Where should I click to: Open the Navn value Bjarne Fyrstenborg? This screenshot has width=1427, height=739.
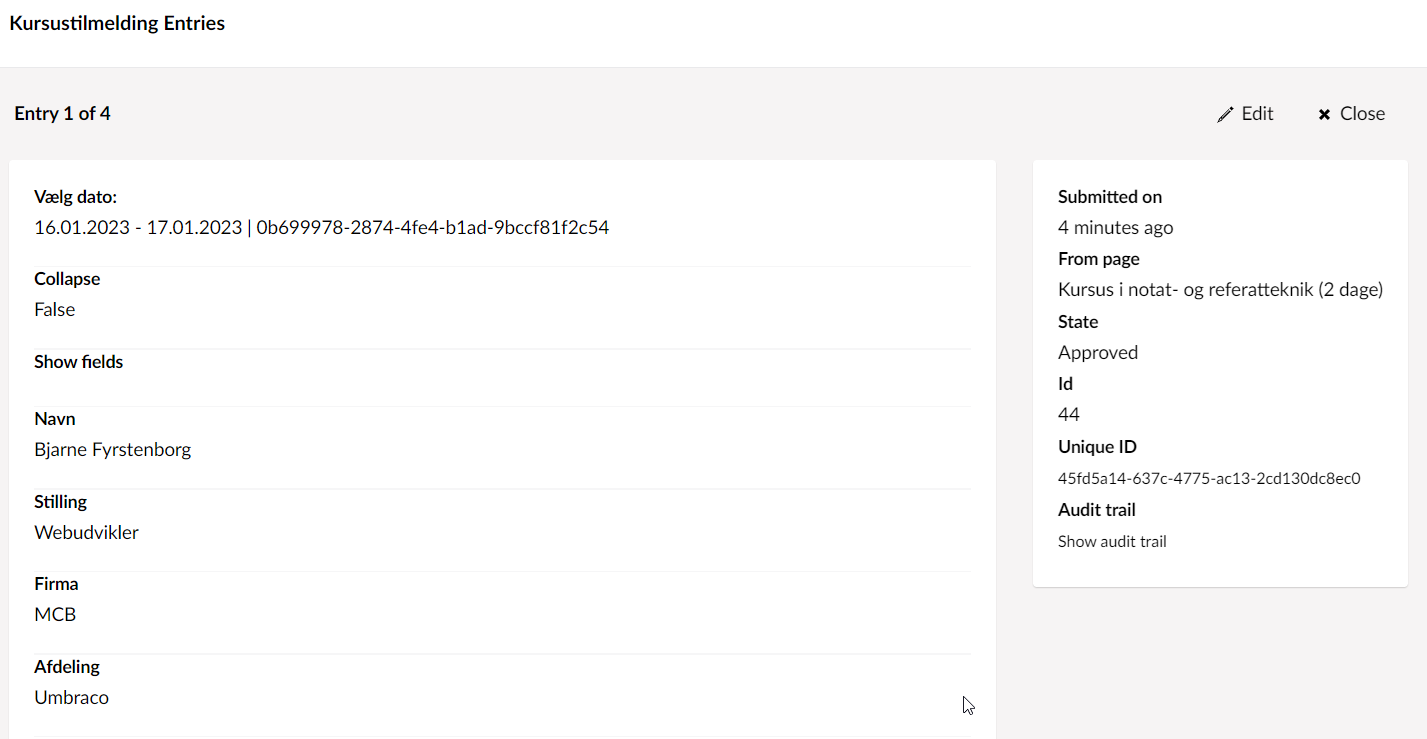tap(112, 449)
